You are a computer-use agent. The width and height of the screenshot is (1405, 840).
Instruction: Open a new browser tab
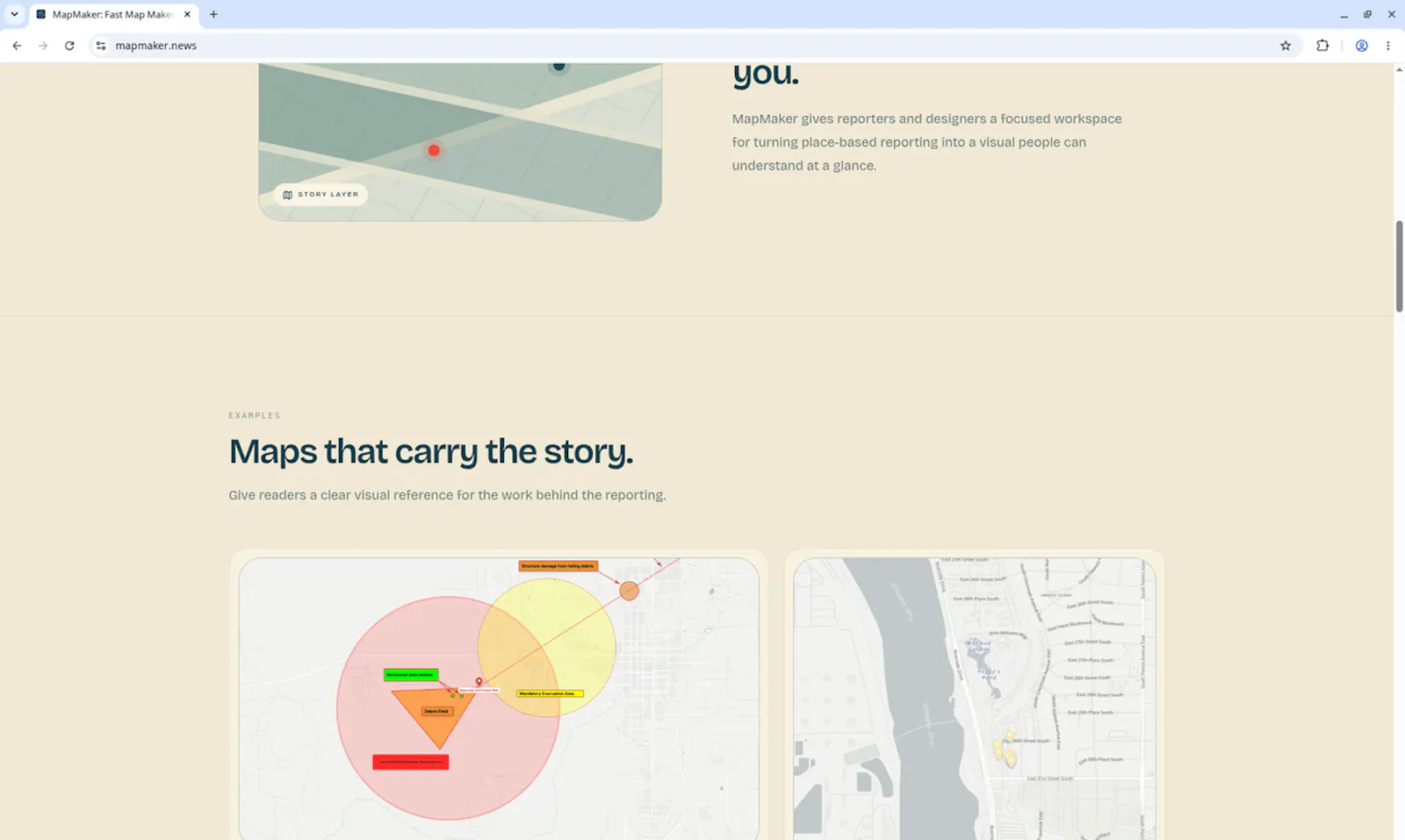pyautogui.click(x=213, y=14)
